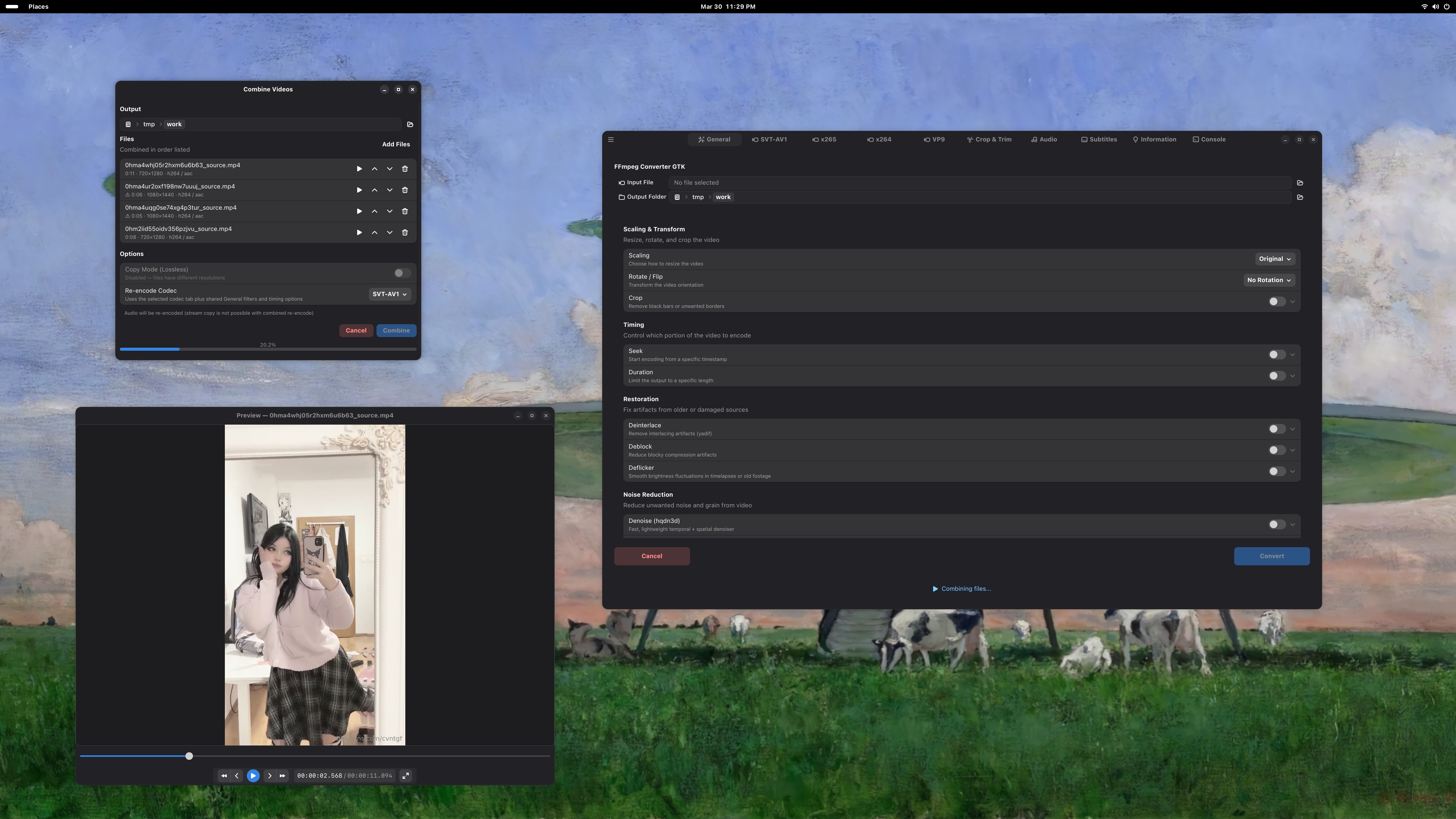Enable the Deinterlace switch
The height and width of the screenshot is (819, 1456).
pyautogui.click(x=1276, y=429)
